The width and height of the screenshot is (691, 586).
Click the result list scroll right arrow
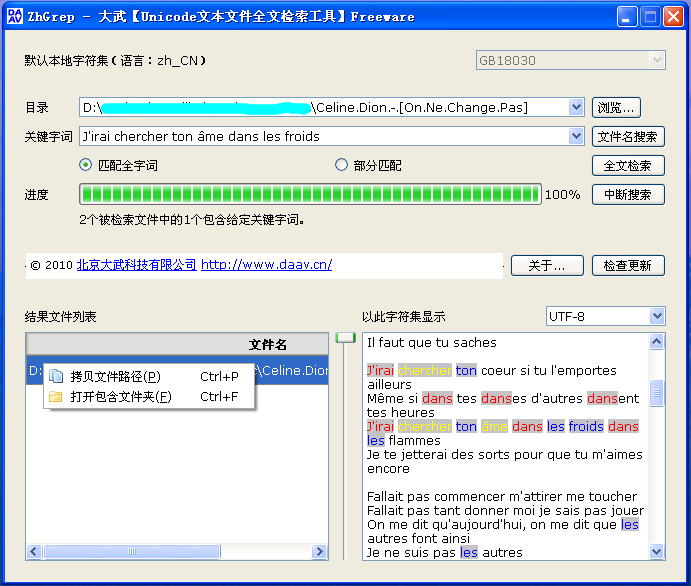[319, 551]
